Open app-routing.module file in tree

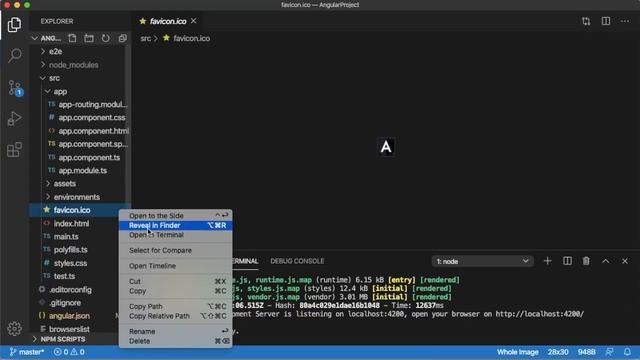pos(93,104)
